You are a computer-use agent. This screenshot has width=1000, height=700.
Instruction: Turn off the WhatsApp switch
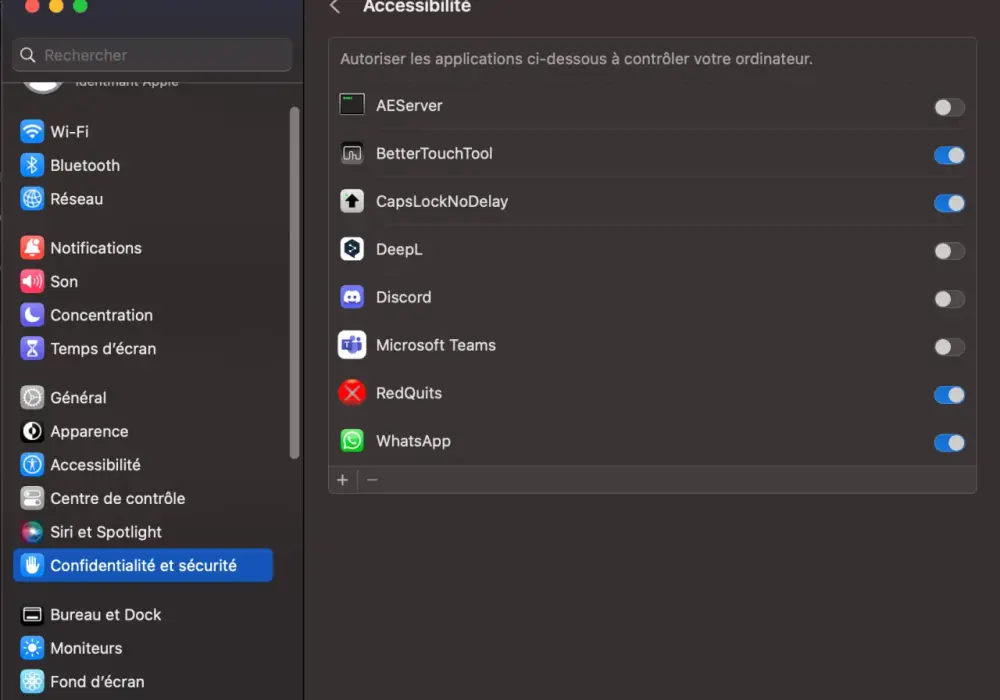[949, 442]
